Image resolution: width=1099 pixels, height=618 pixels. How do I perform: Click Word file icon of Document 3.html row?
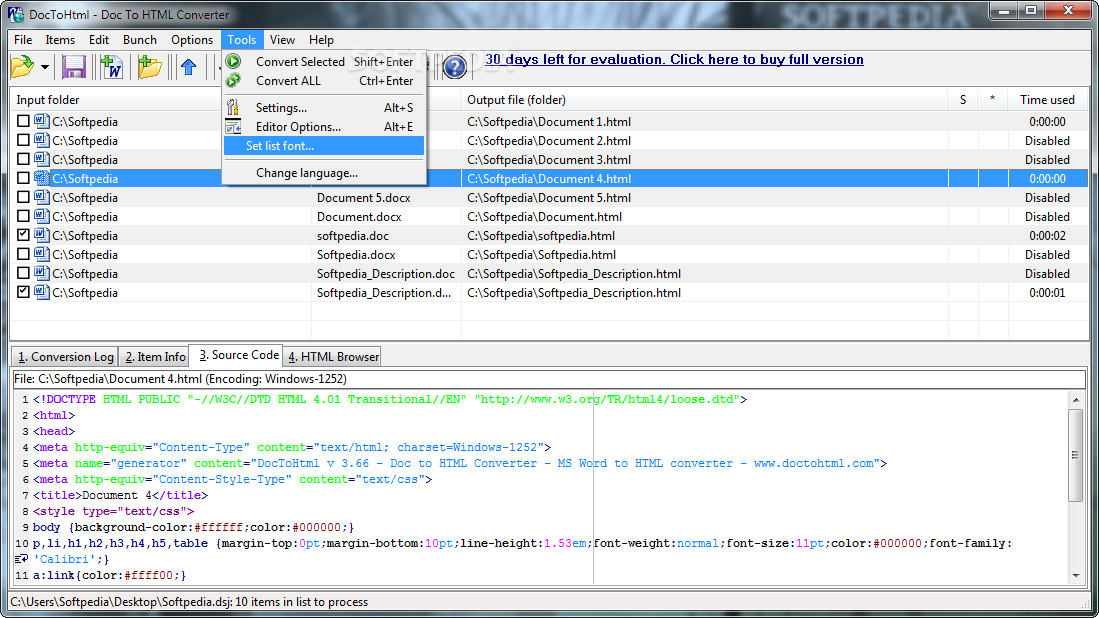point(41,159)
